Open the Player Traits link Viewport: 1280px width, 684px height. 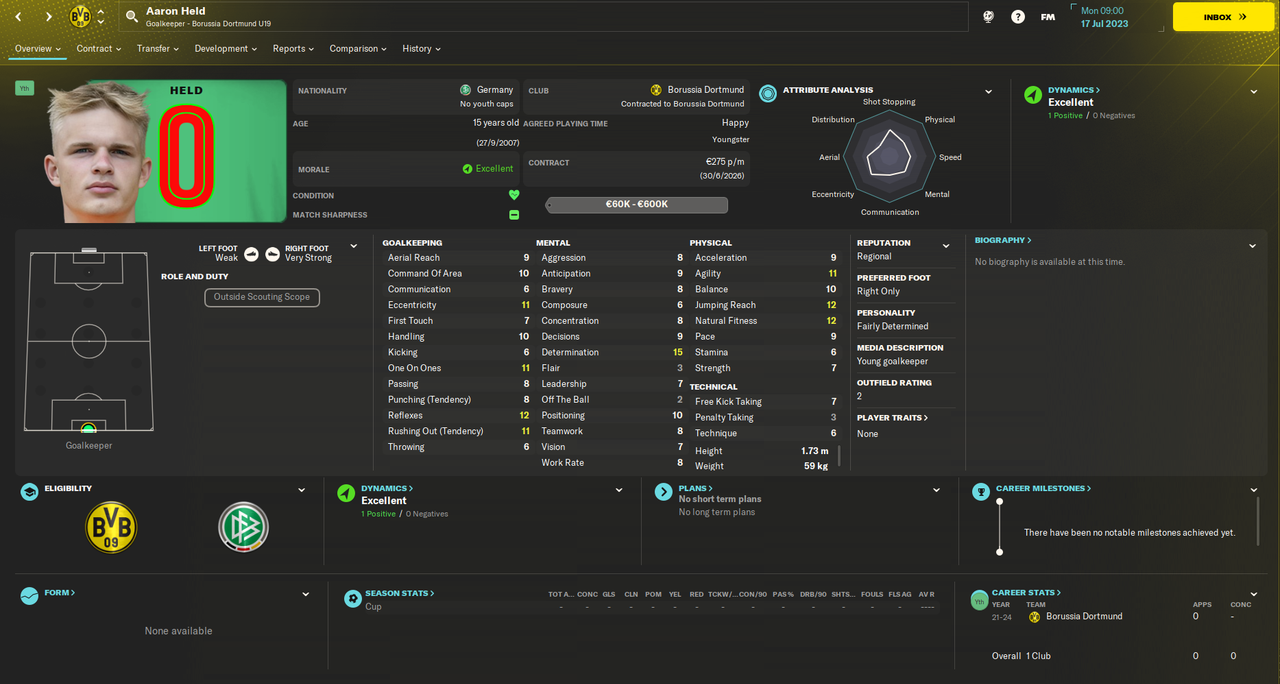[x=892, y=418]
